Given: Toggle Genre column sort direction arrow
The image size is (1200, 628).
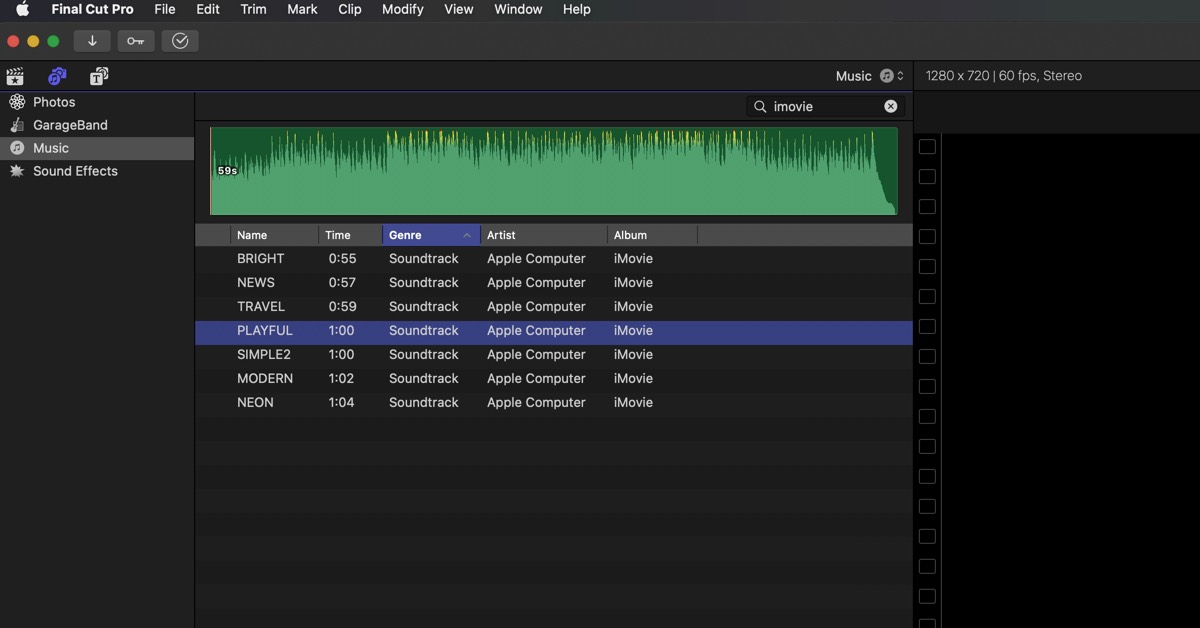Looking at the screenshot, I should pyautogui.click(x=467, y=235).
